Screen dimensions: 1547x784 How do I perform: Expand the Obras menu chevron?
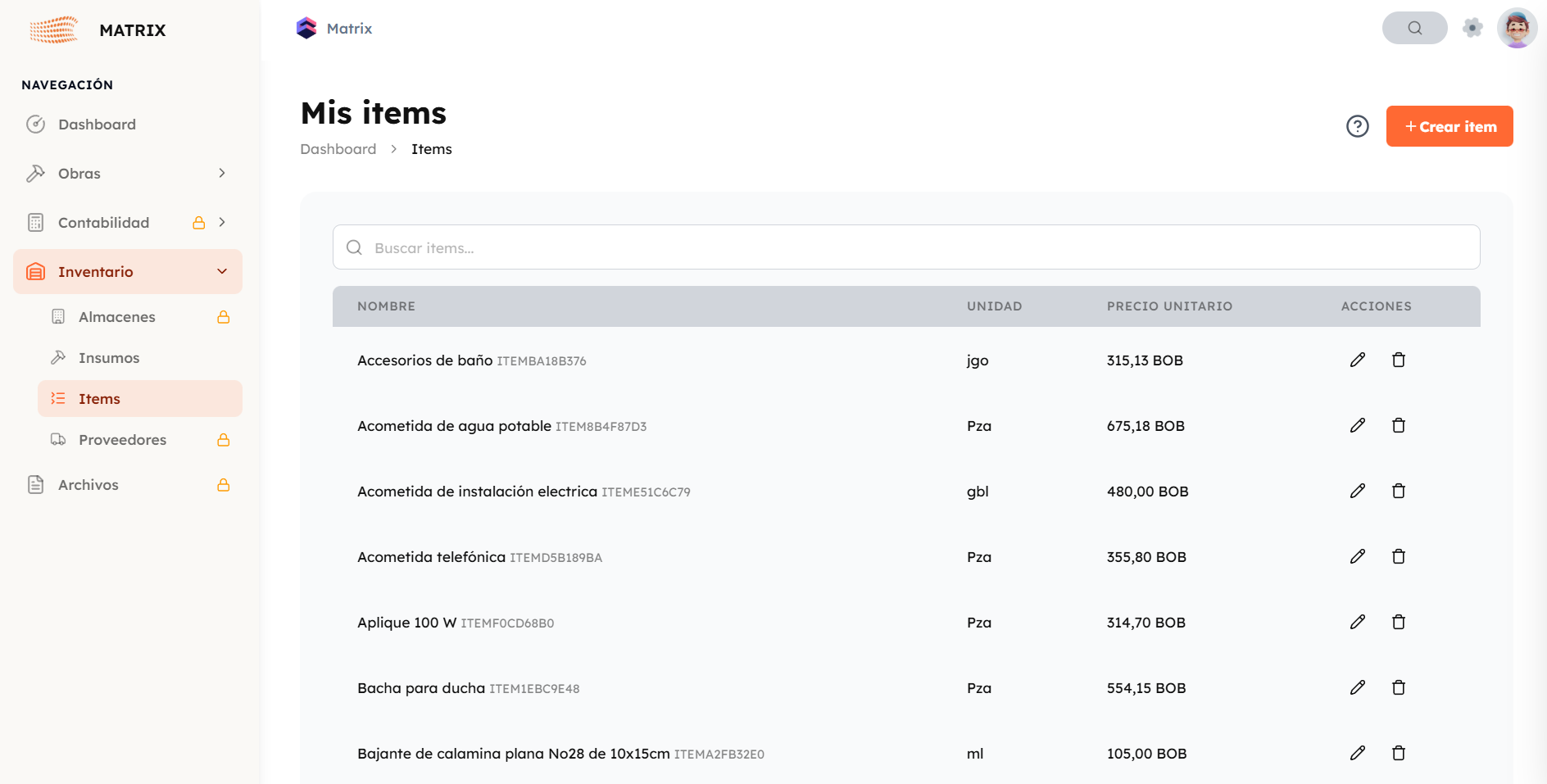click(x=222, y=173)
